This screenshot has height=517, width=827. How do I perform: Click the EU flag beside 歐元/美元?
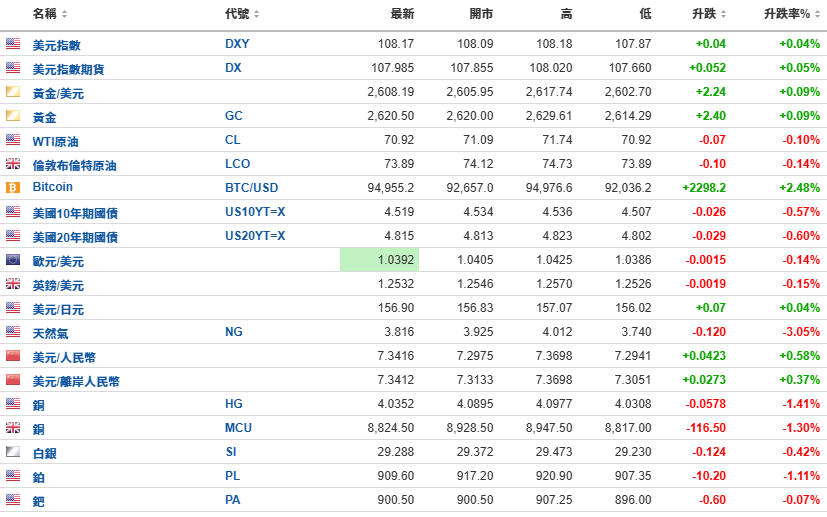coord(13,260)
